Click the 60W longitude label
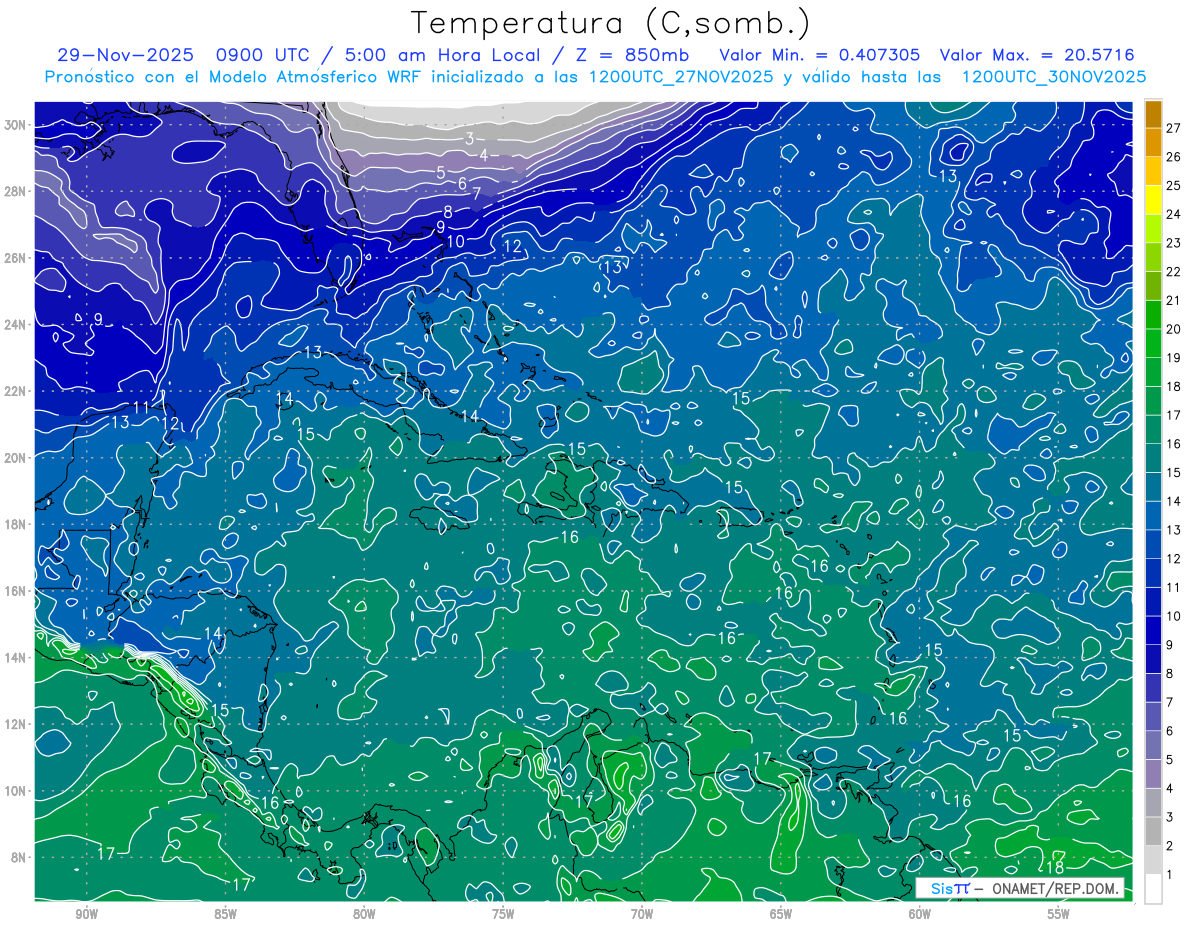 click(920, 914)
